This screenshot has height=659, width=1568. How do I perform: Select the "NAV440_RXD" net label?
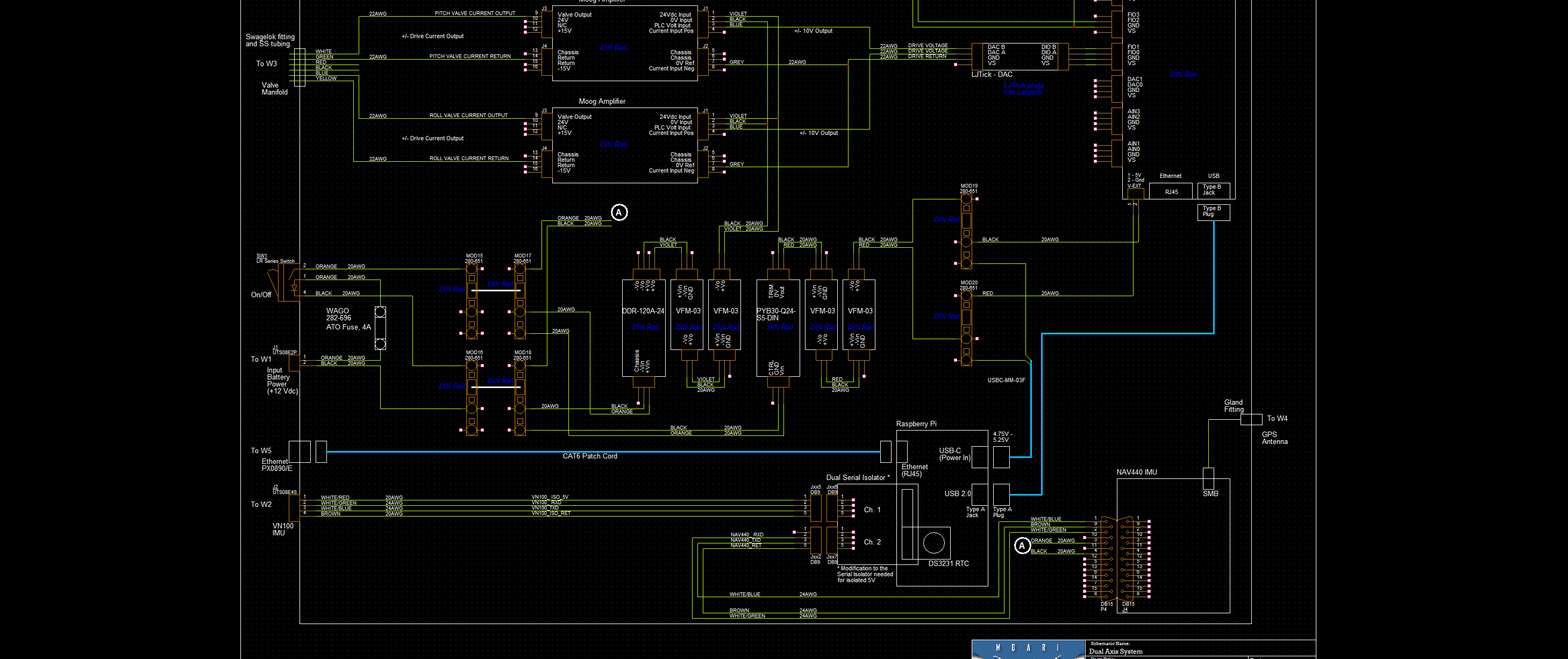[x=747, y=535]
